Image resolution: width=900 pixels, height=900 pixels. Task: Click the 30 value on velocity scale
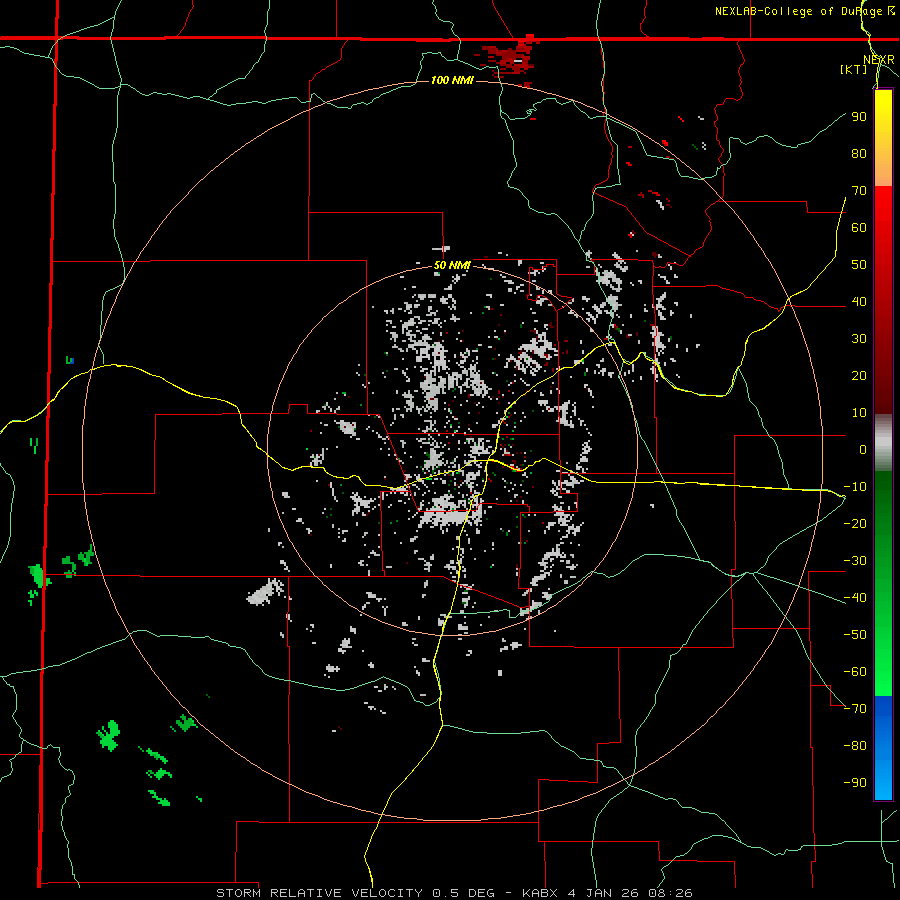pos(859,339)
